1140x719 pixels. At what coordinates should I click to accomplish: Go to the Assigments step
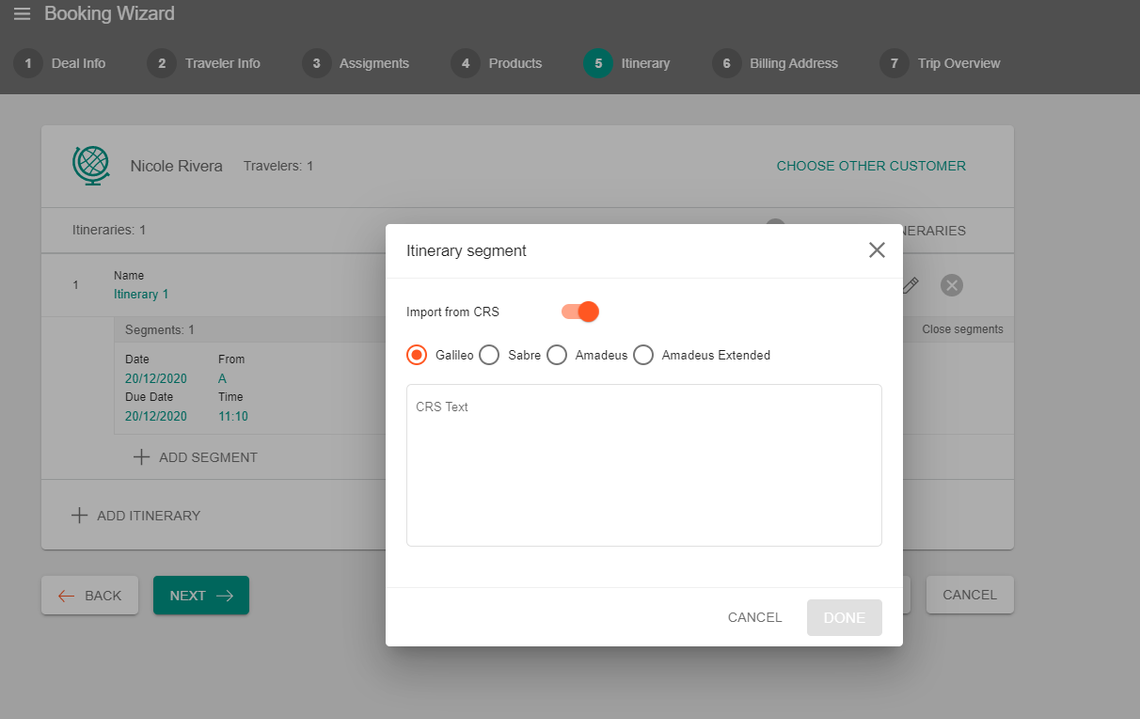pos(374,63)
